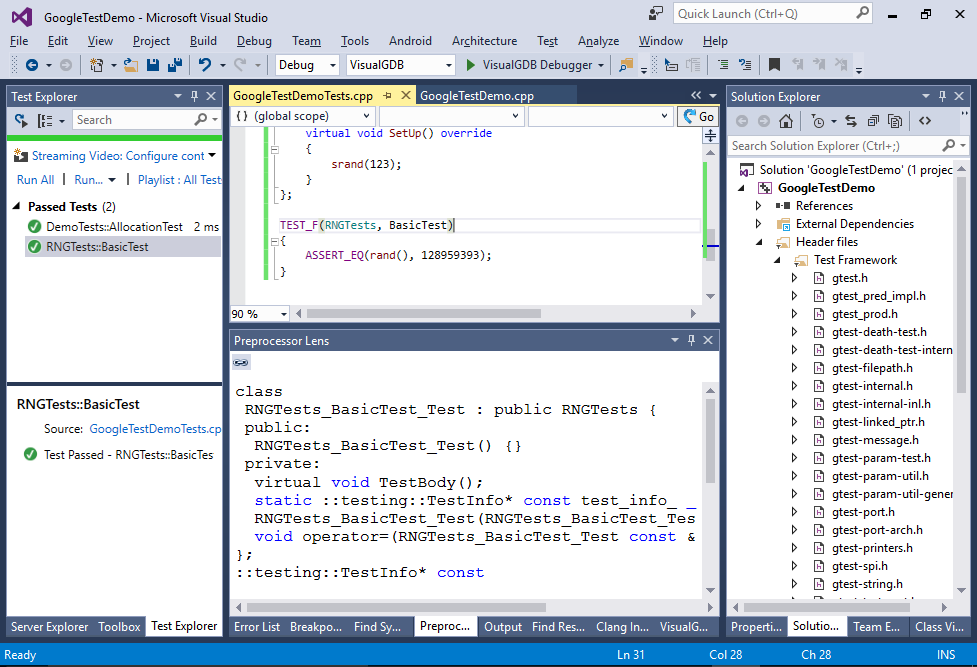The height and width of the screenshot is (667, 977).
Task: Open the Architecture menu
Action: click(484, 41)
